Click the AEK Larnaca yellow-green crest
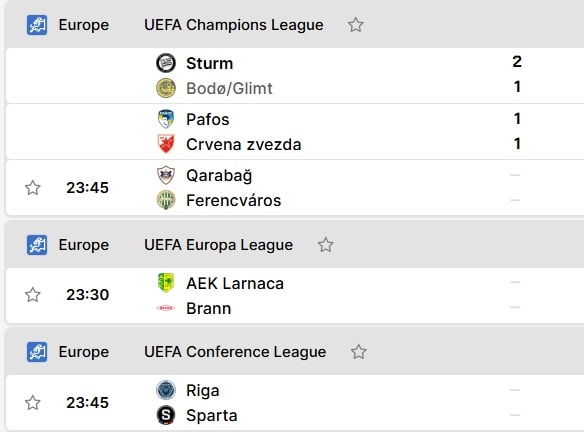 point(166,283)
